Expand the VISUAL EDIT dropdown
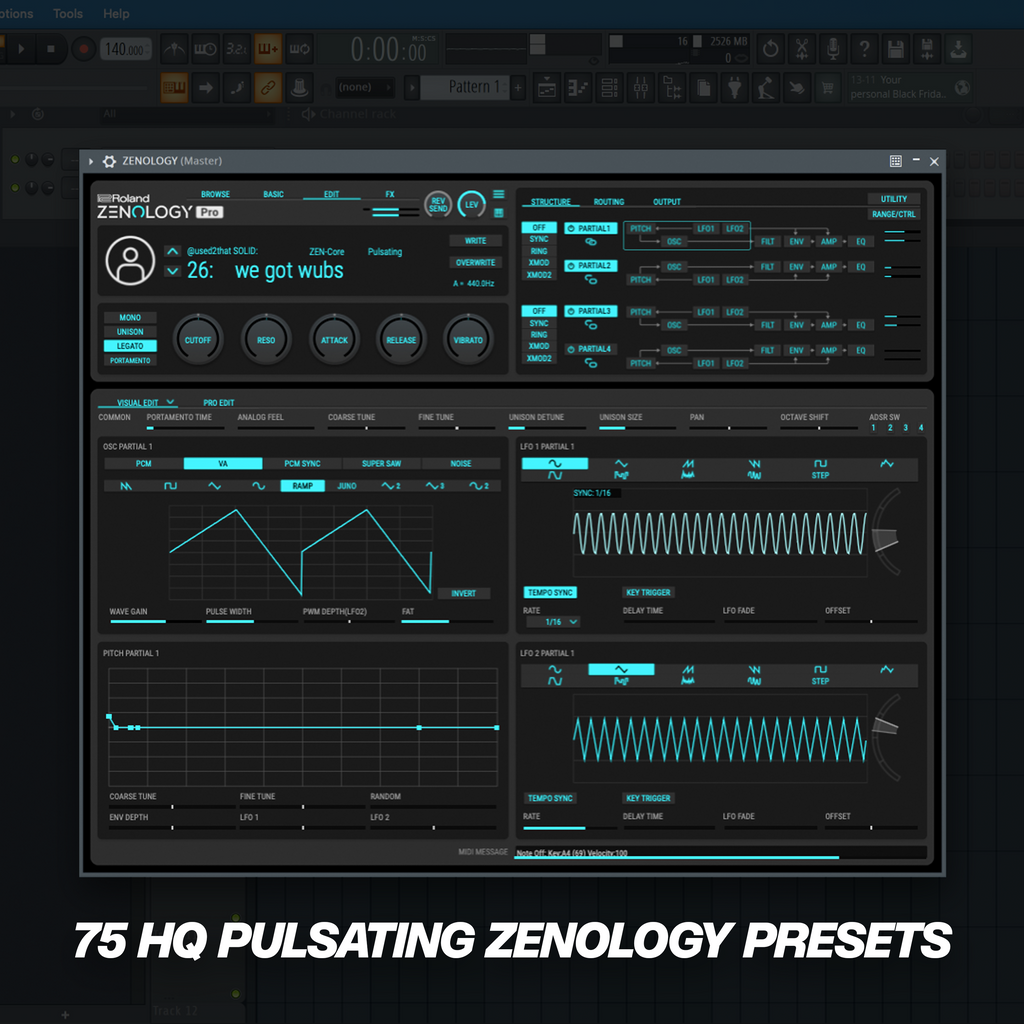The width and height of the screenshot is (1024, 1024). click(146, 402)
